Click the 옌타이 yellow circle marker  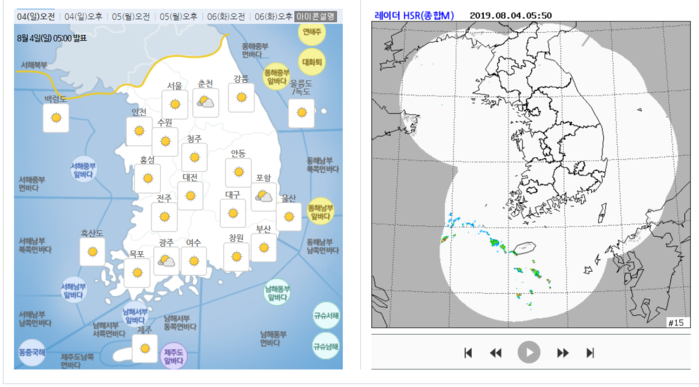tap(312, 32)
